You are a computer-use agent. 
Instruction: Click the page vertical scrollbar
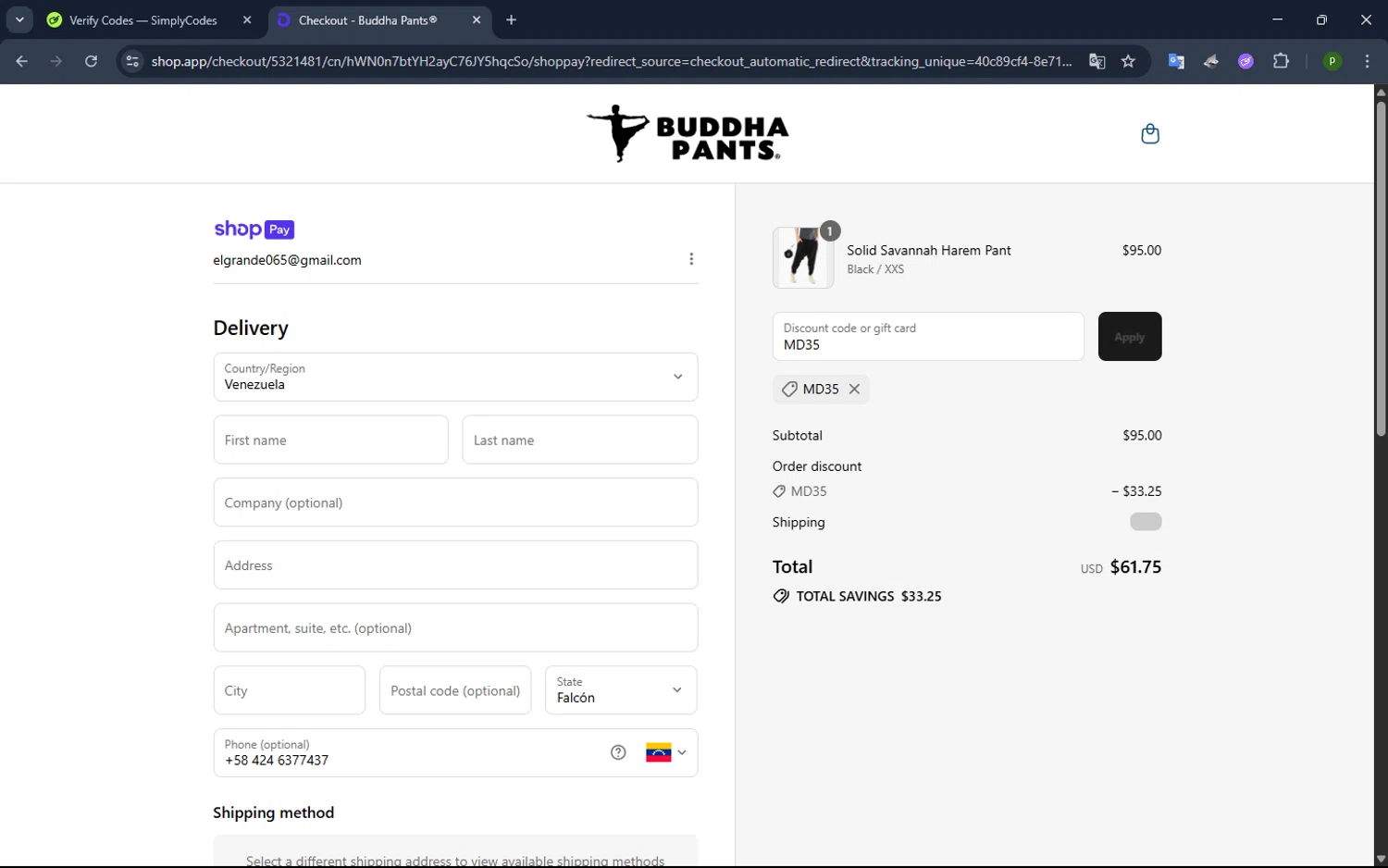click(x=1381, y=268)
